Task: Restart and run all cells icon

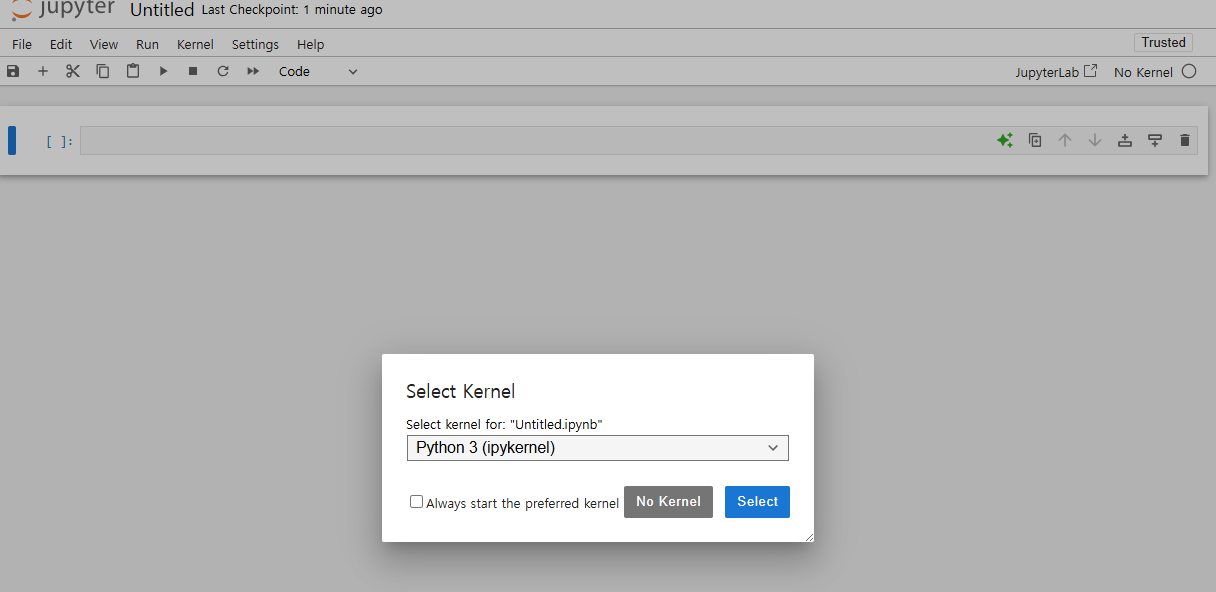Action: point(253,71)
